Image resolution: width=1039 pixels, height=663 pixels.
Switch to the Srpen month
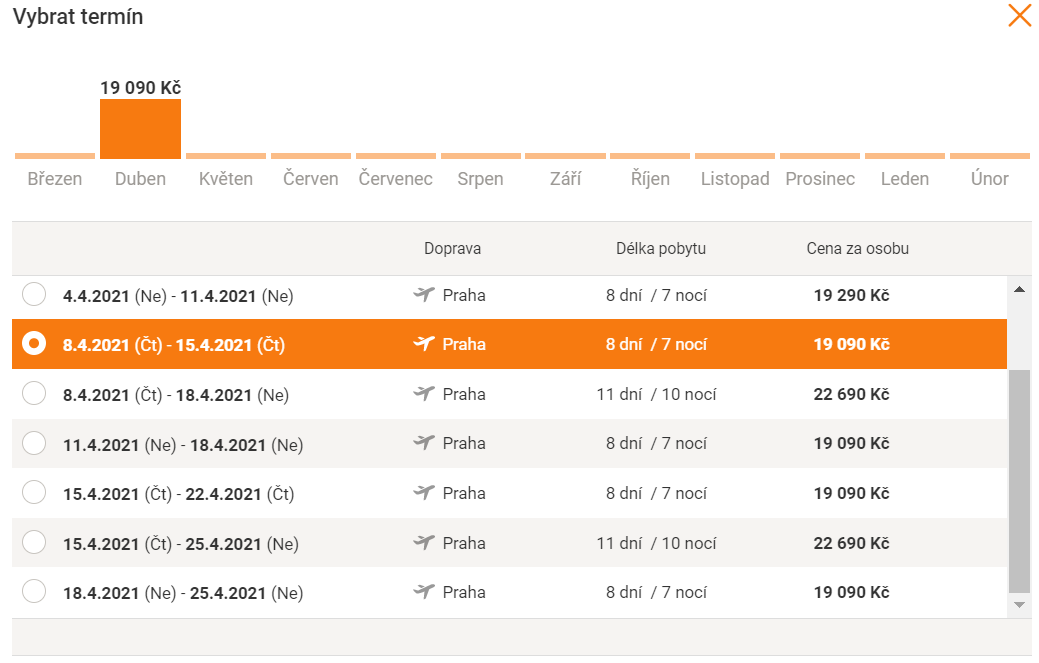pos(480,179)
